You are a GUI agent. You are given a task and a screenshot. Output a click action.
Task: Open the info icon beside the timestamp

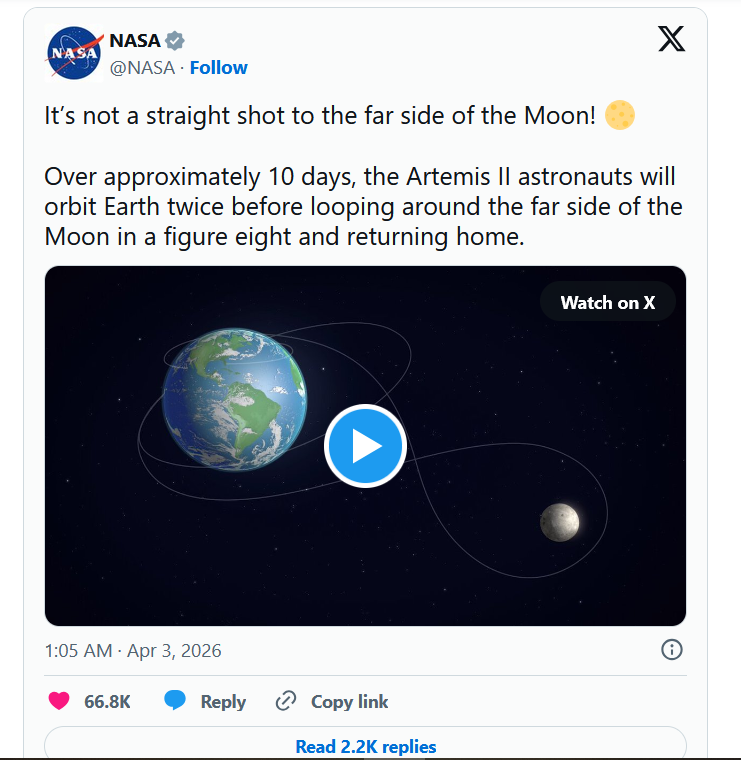[672, 650]
